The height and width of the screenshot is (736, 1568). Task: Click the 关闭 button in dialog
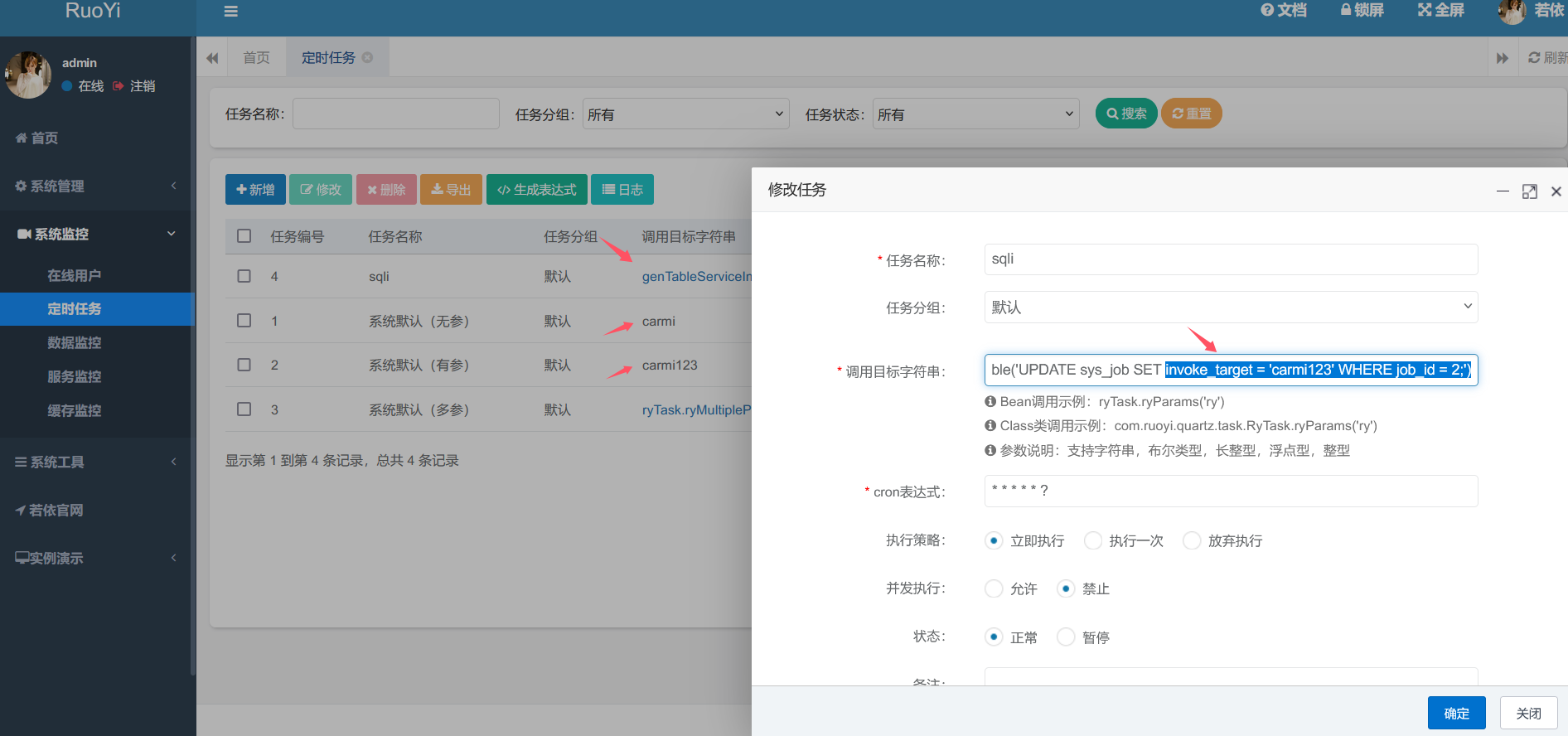point(1528,713)
